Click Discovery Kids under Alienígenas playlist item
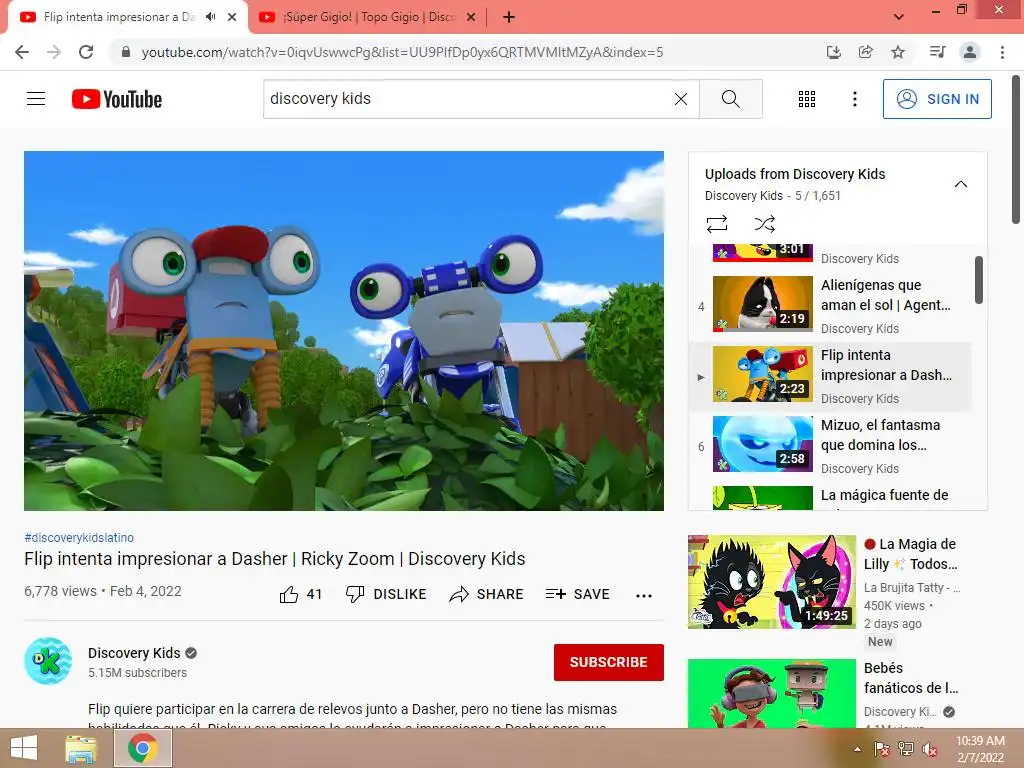The height and width of the screenshot is (768, 1024). tap(859, 328)
